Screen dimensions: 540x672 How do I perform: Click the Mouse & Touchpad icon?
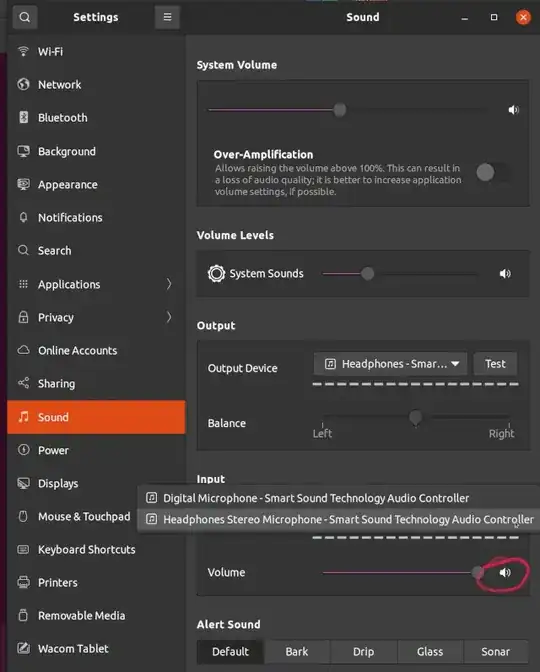tap(23, 516)
